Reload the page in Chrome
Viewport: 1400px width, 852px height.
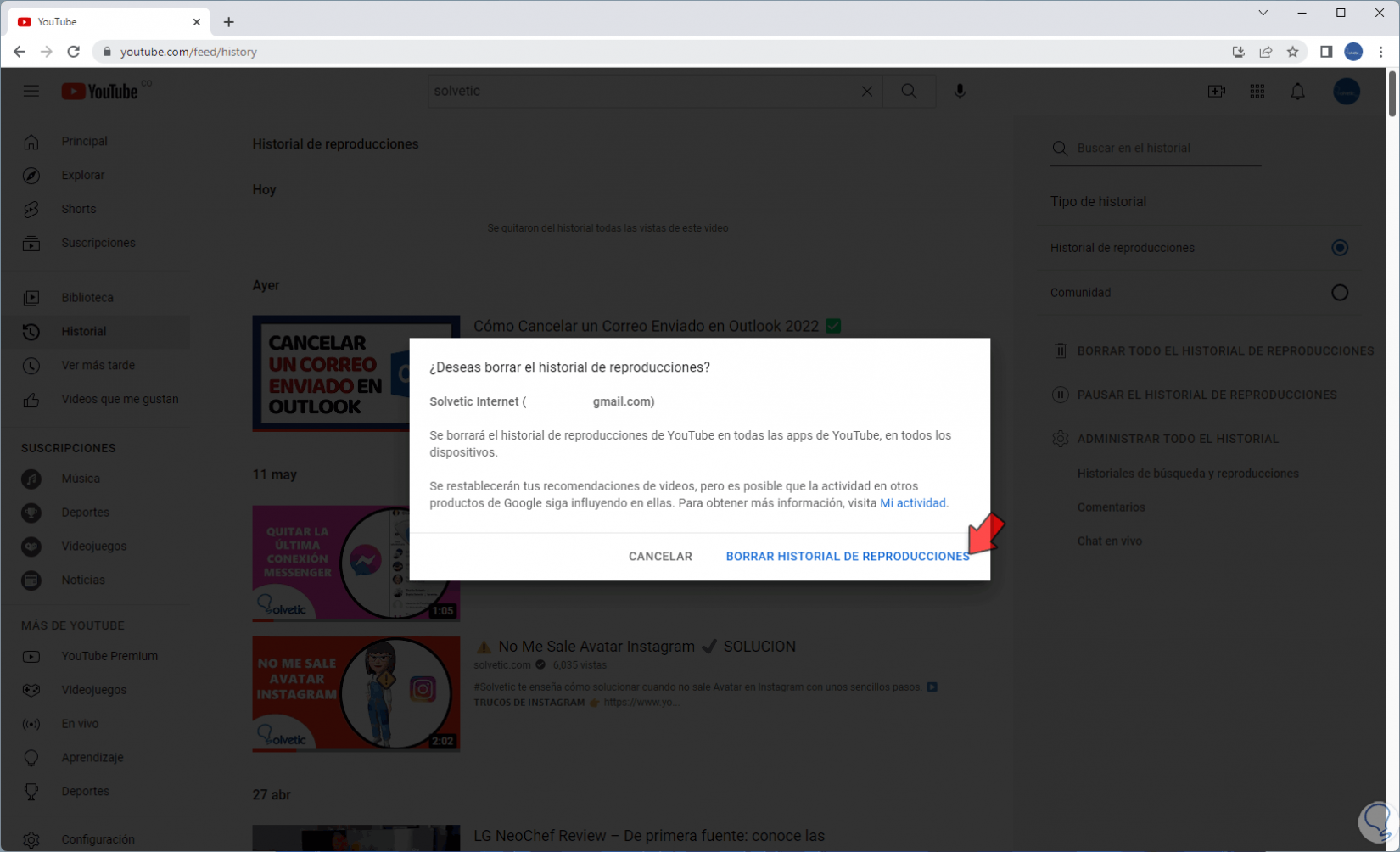tap(74, 52)
